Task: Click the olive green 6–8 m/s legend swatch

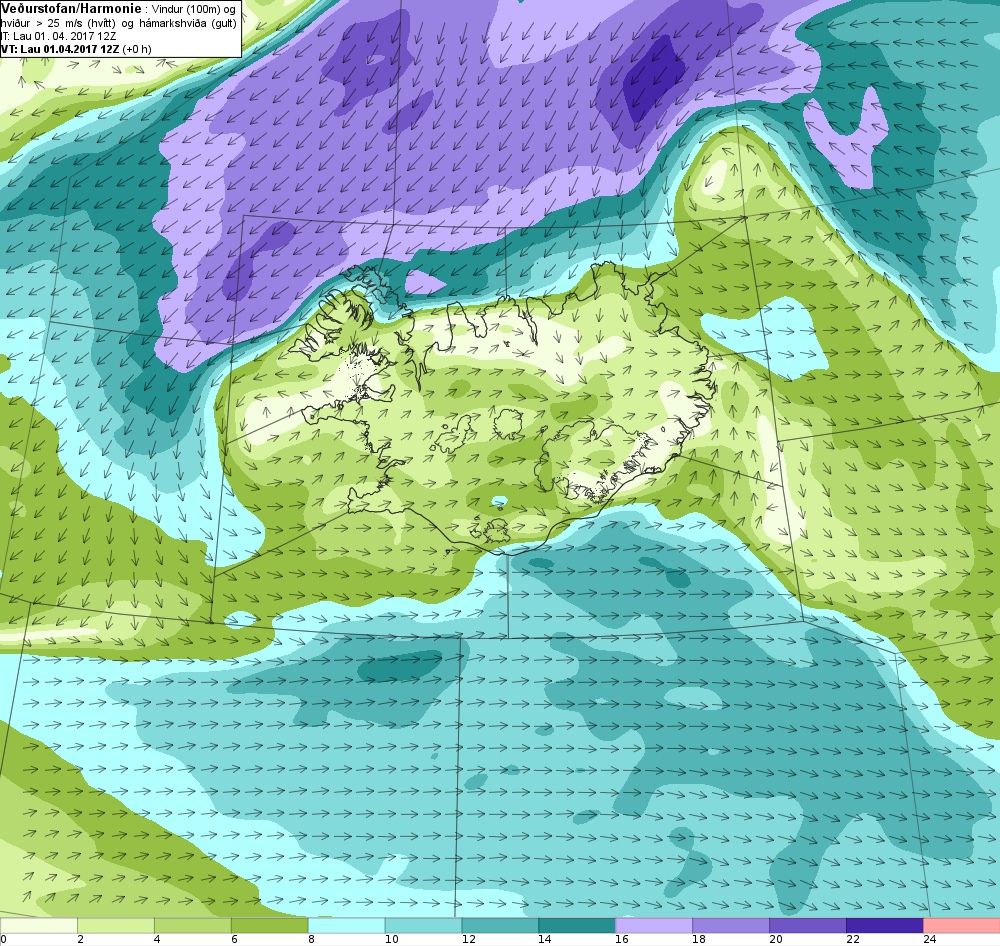Action: point(270,925)
